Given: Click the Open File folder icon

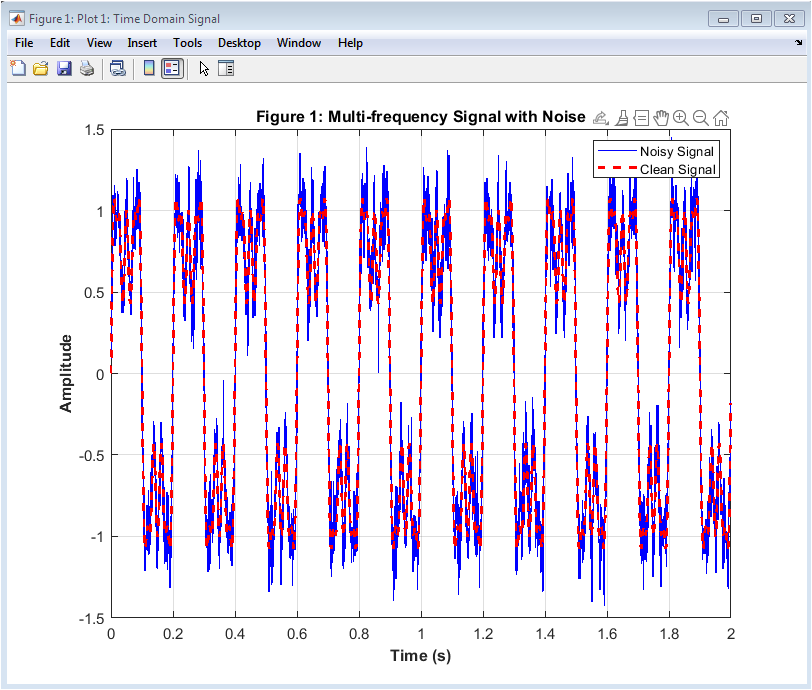Looking at the screenshot, I should 41,68.
